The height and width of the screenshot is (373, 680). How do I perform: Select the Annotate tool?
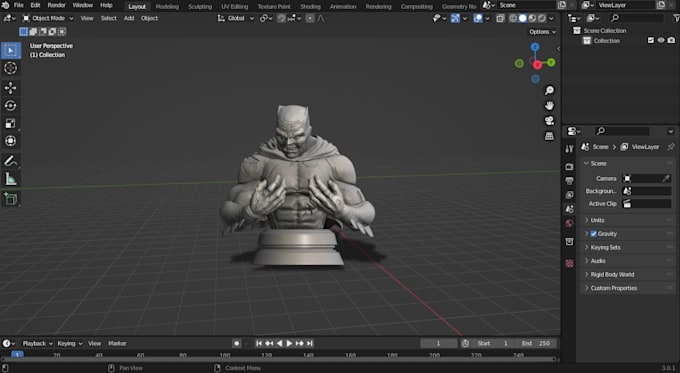10,161
